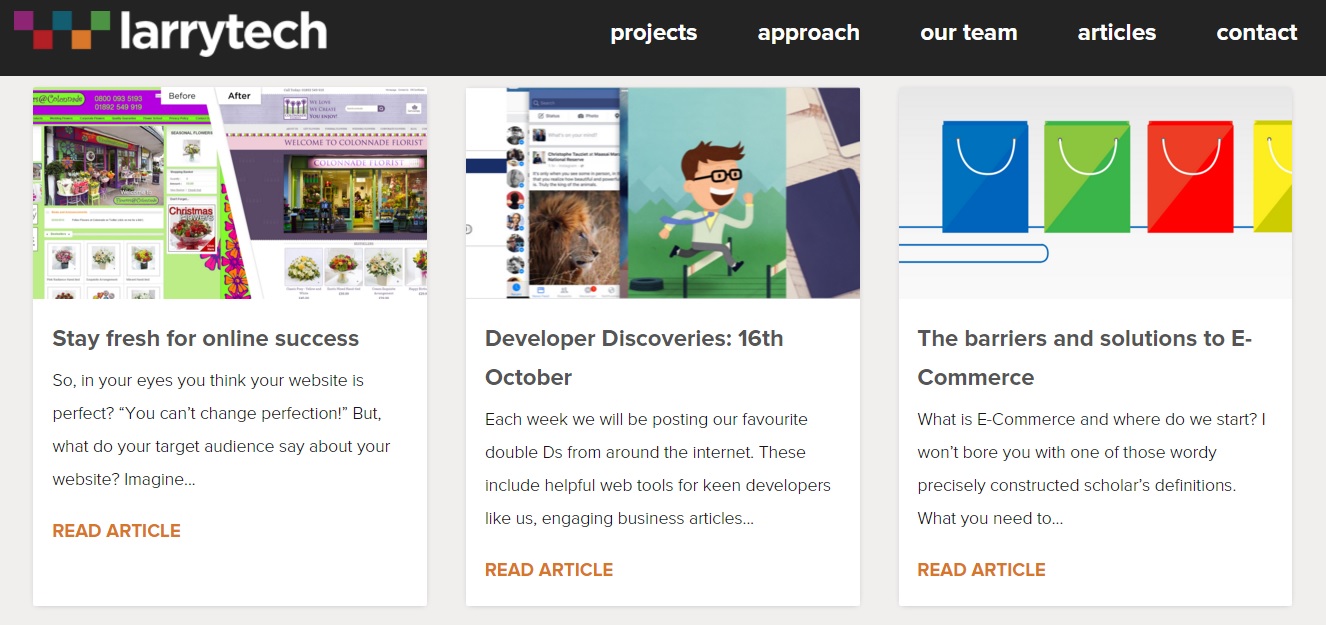Click the green shopping bag icon
Screen dimensions: 1326x625
click(x=1087, y=176)
